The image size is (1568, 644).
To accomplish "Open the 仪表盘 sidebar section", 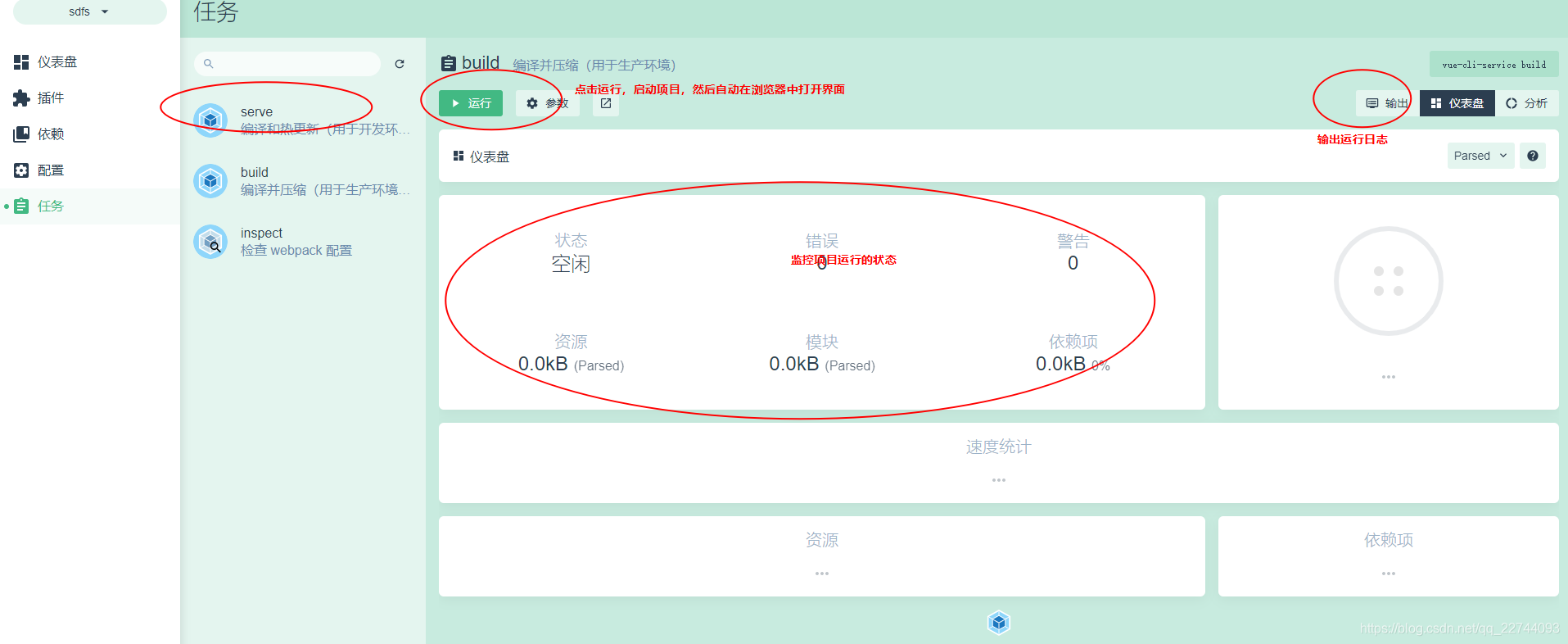I will pyautogui.click(x=90, y=62).
